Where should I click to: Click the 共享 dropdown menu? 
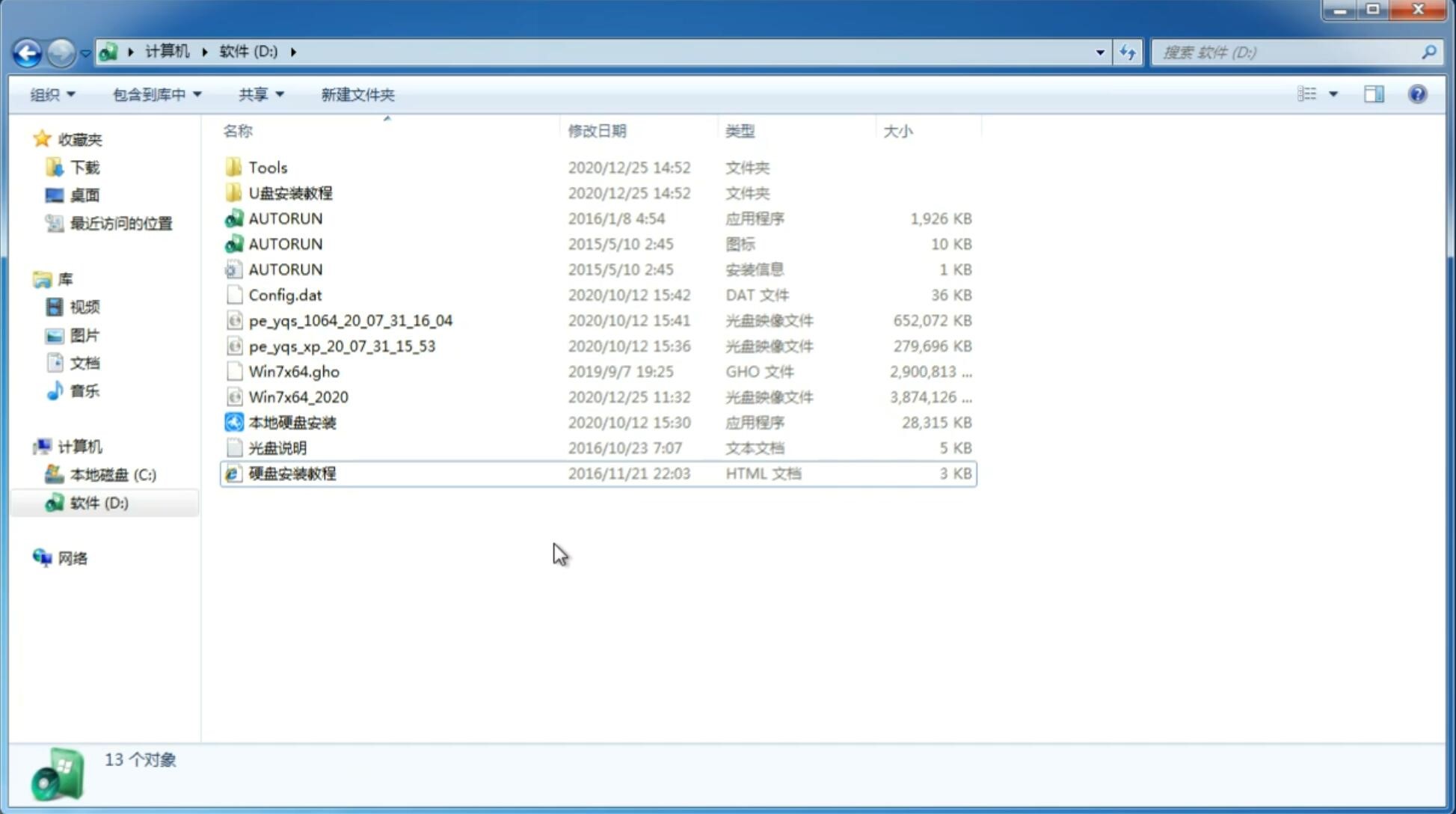click(261, 93)
